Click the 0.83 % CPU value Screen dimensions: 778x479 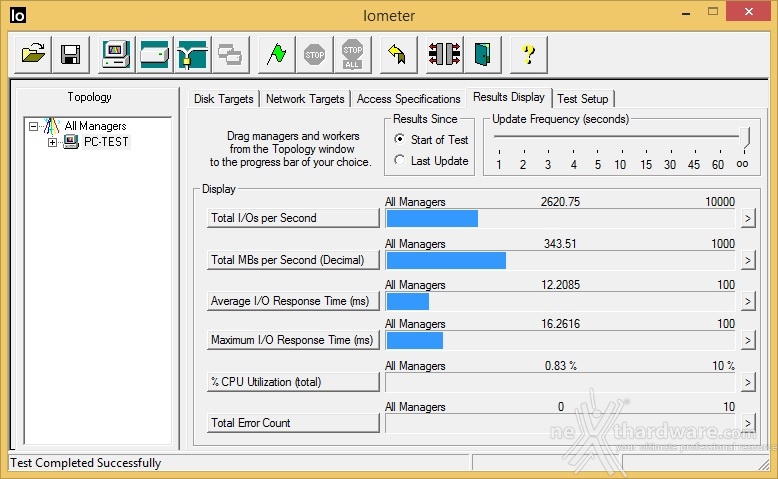(561, 366)
